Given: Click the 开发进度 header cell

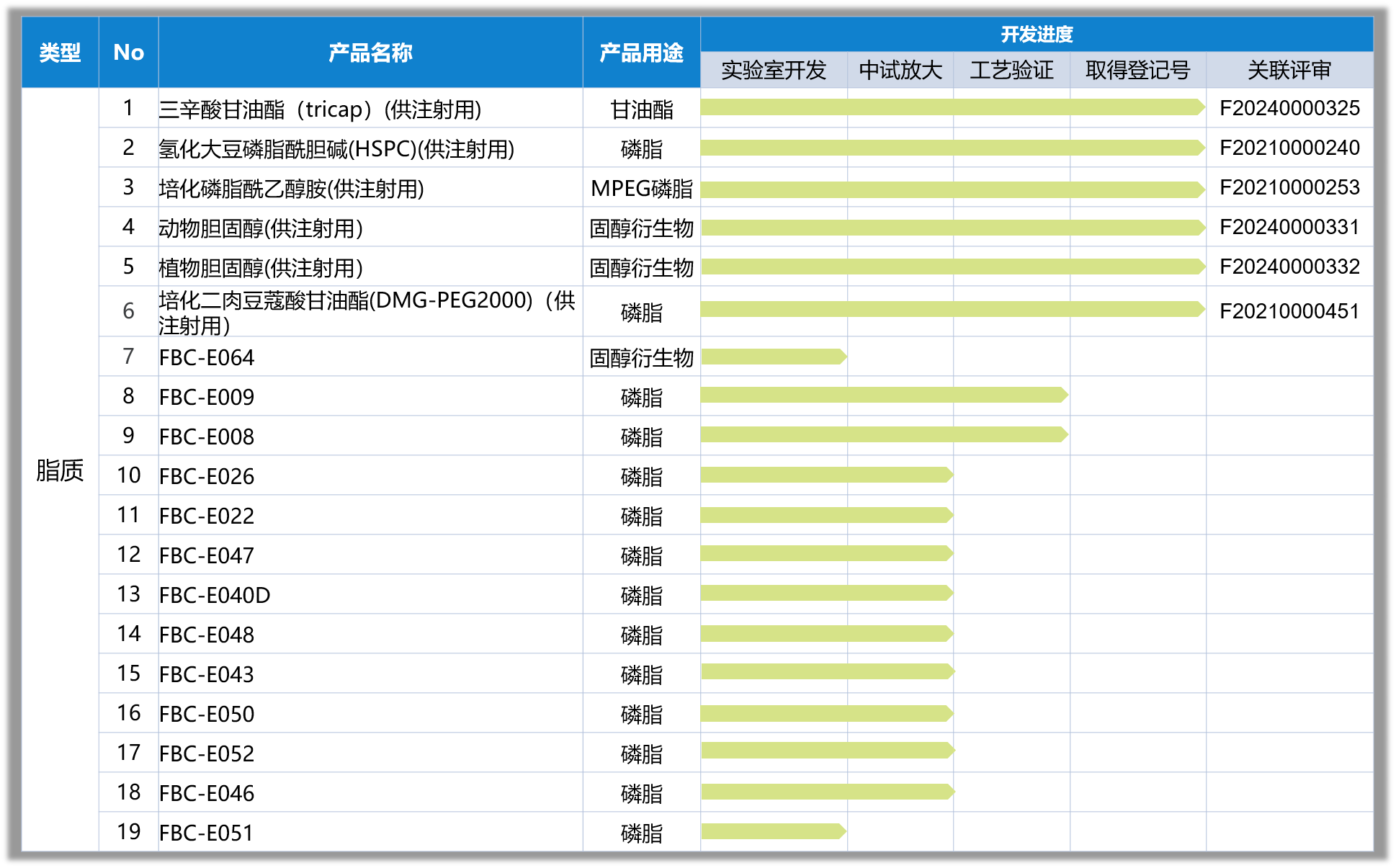Looking at the screenshot, I should click(1036, 34).
